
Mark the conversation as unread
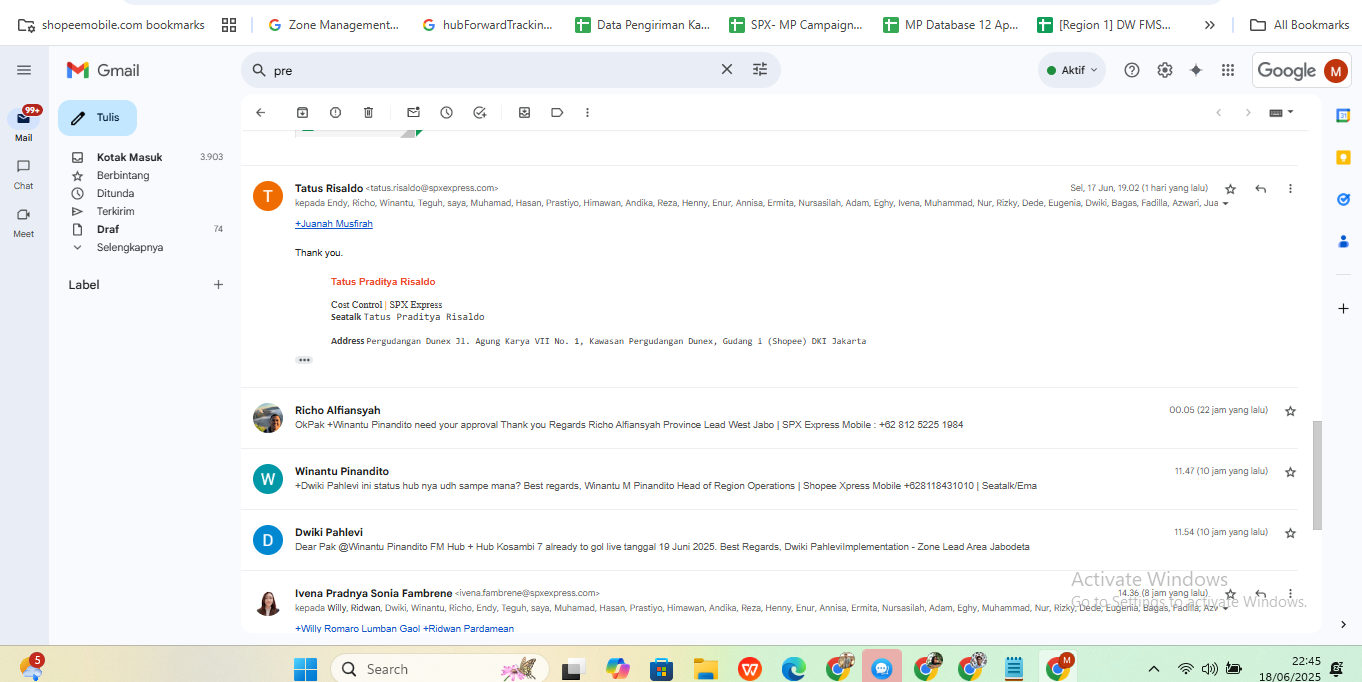coord(413,113)
